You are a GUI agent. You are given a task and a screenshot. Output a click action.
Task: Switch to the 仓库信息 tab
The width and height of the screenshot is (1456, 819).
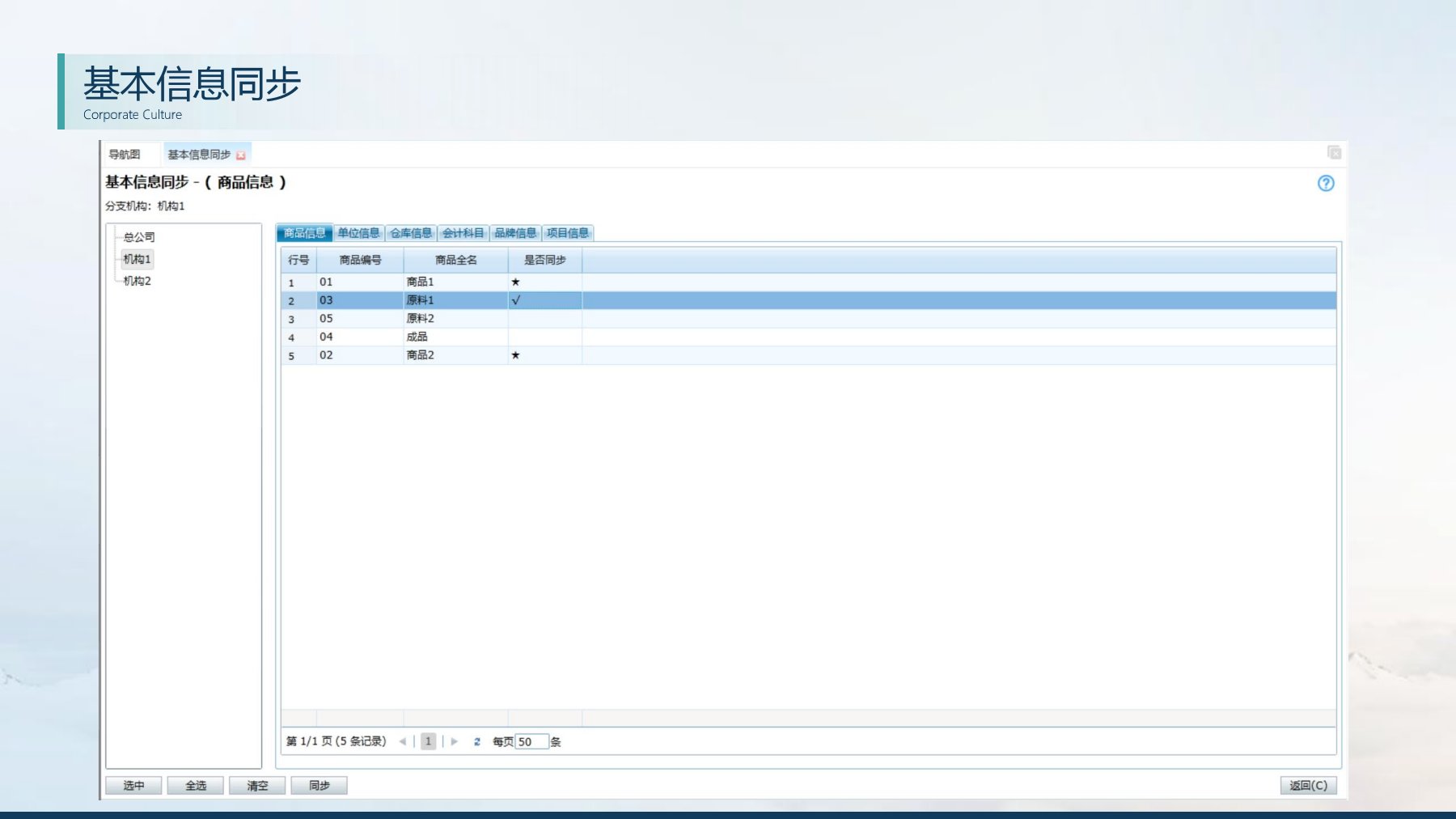411,233
